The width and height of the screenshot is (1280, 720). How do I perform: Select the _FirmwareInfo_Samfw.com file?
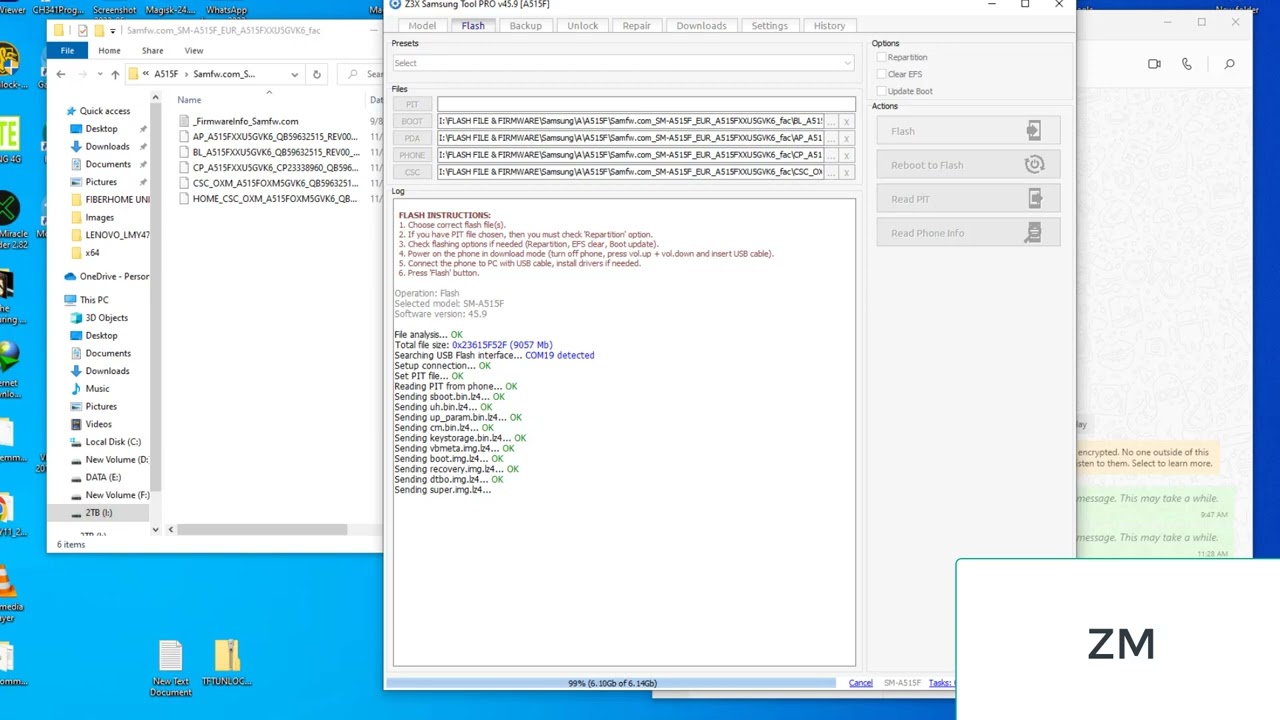coord(246,121)
